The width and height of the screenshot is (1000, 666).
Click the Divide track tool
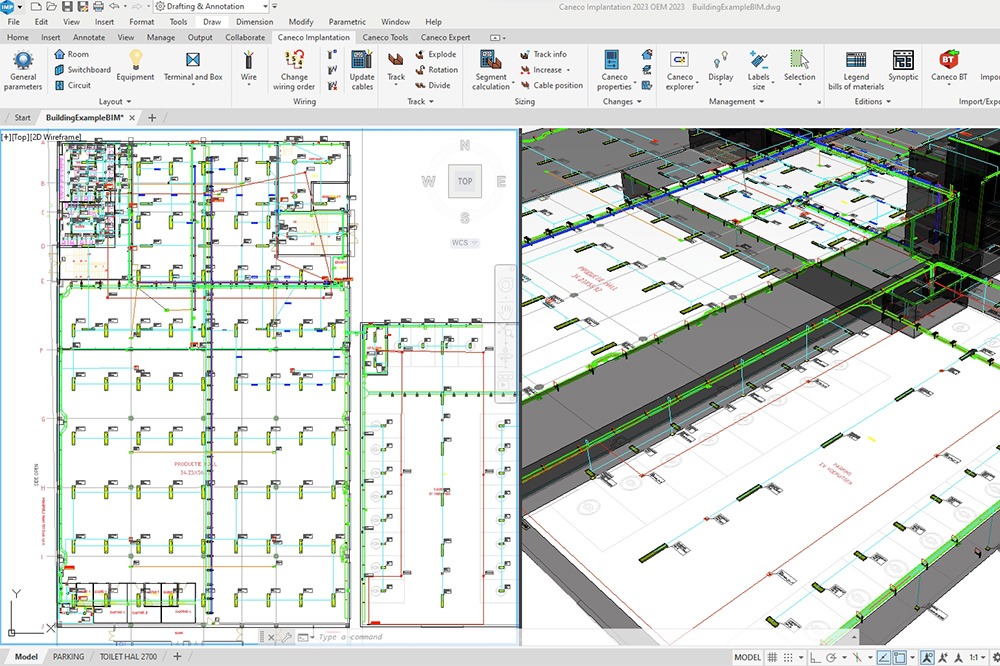pos(432,85)
